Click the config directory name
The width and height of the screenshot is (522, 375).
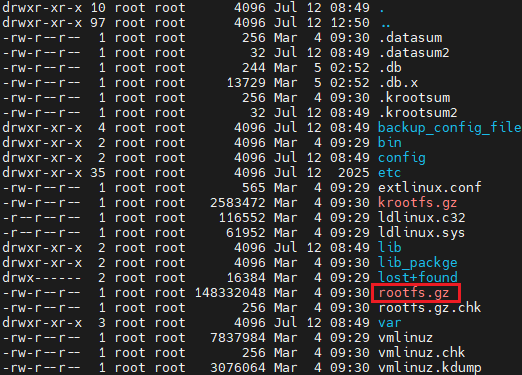point(402,158)
